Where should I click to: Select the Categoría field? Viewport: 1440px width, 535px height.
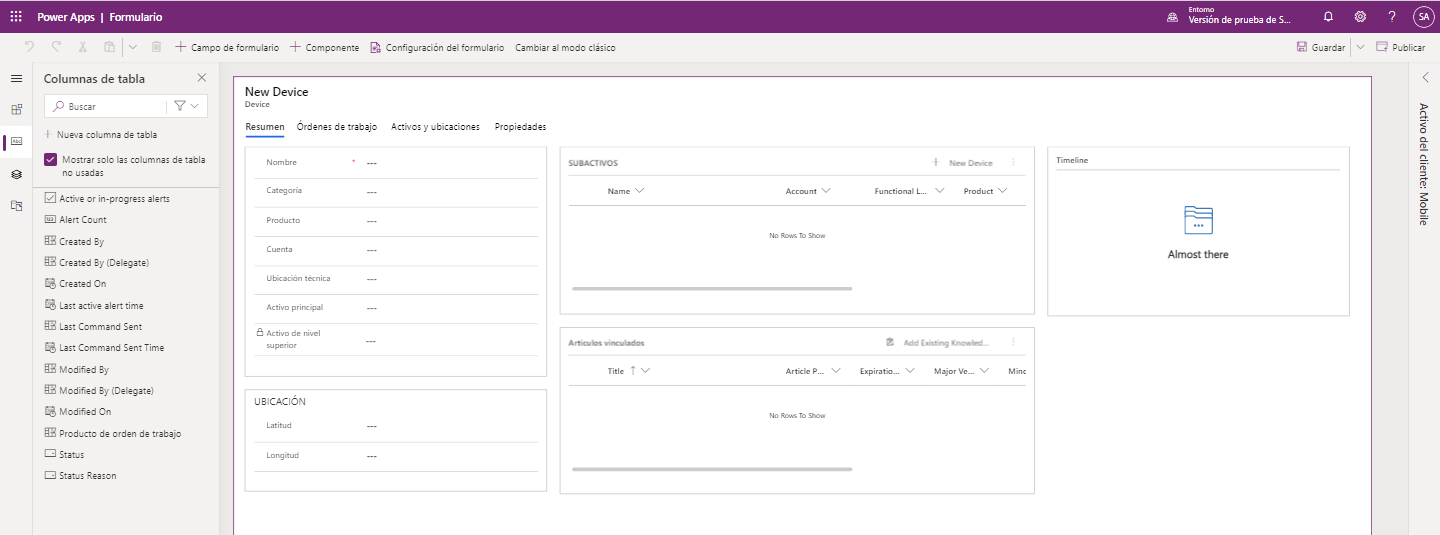[x=396, y=192]
